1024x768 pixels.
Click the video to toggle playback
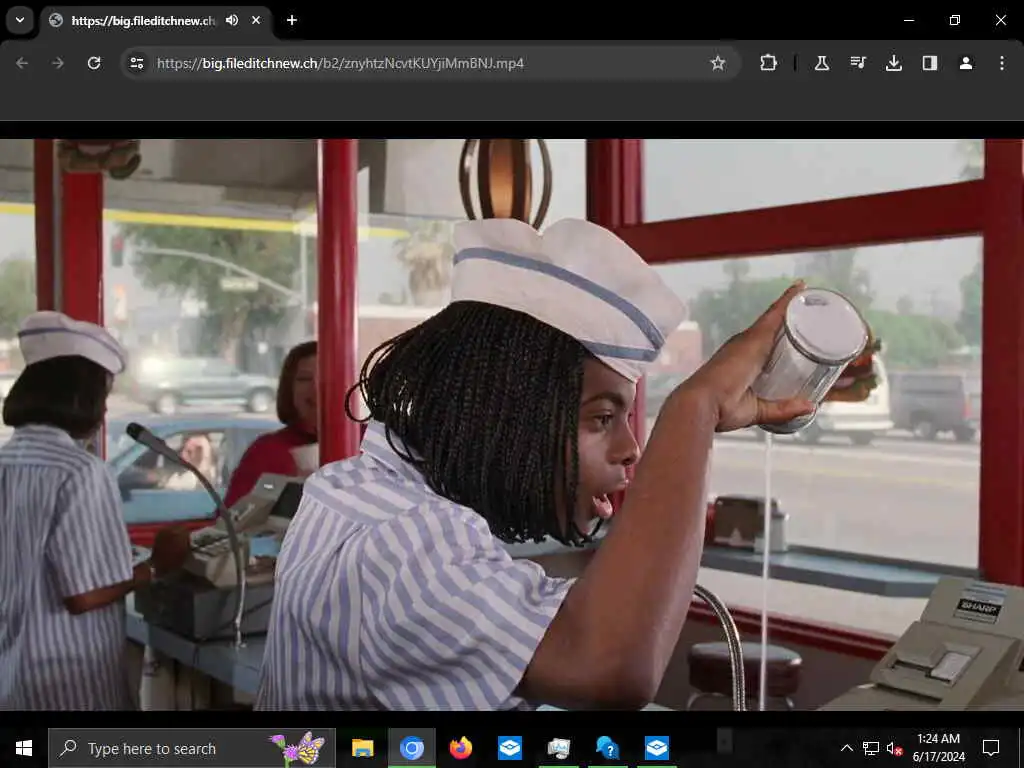[512, 424]
